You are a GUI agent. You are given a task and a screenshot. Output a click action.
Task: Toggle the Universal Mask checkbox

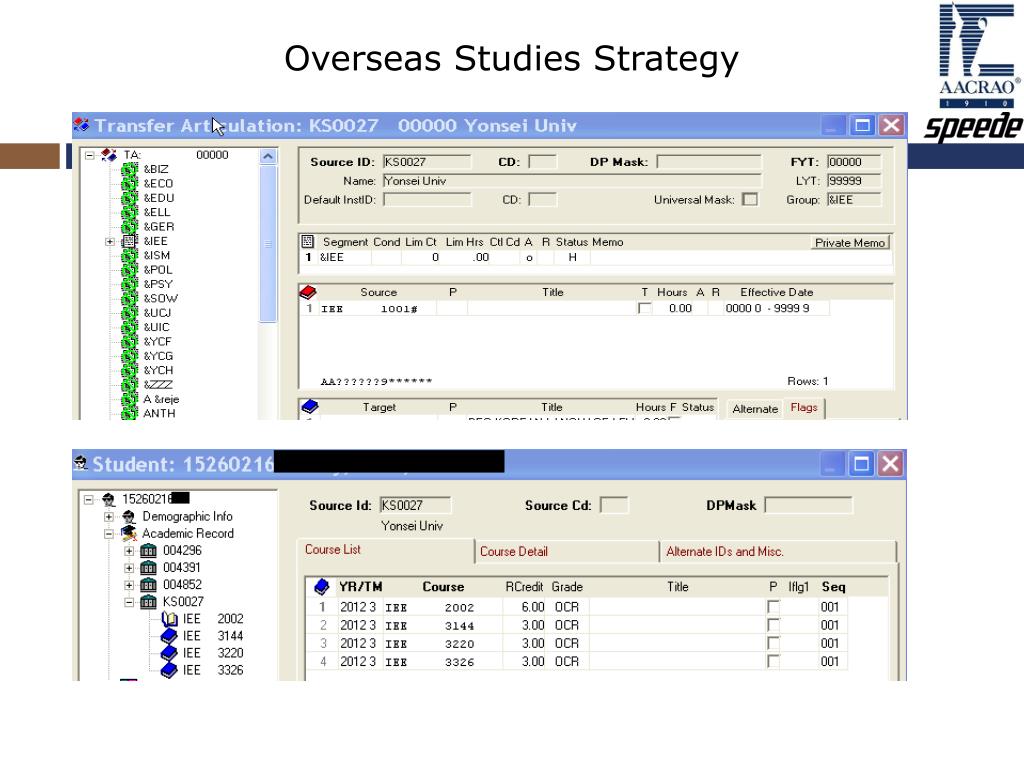pos(750,199)
